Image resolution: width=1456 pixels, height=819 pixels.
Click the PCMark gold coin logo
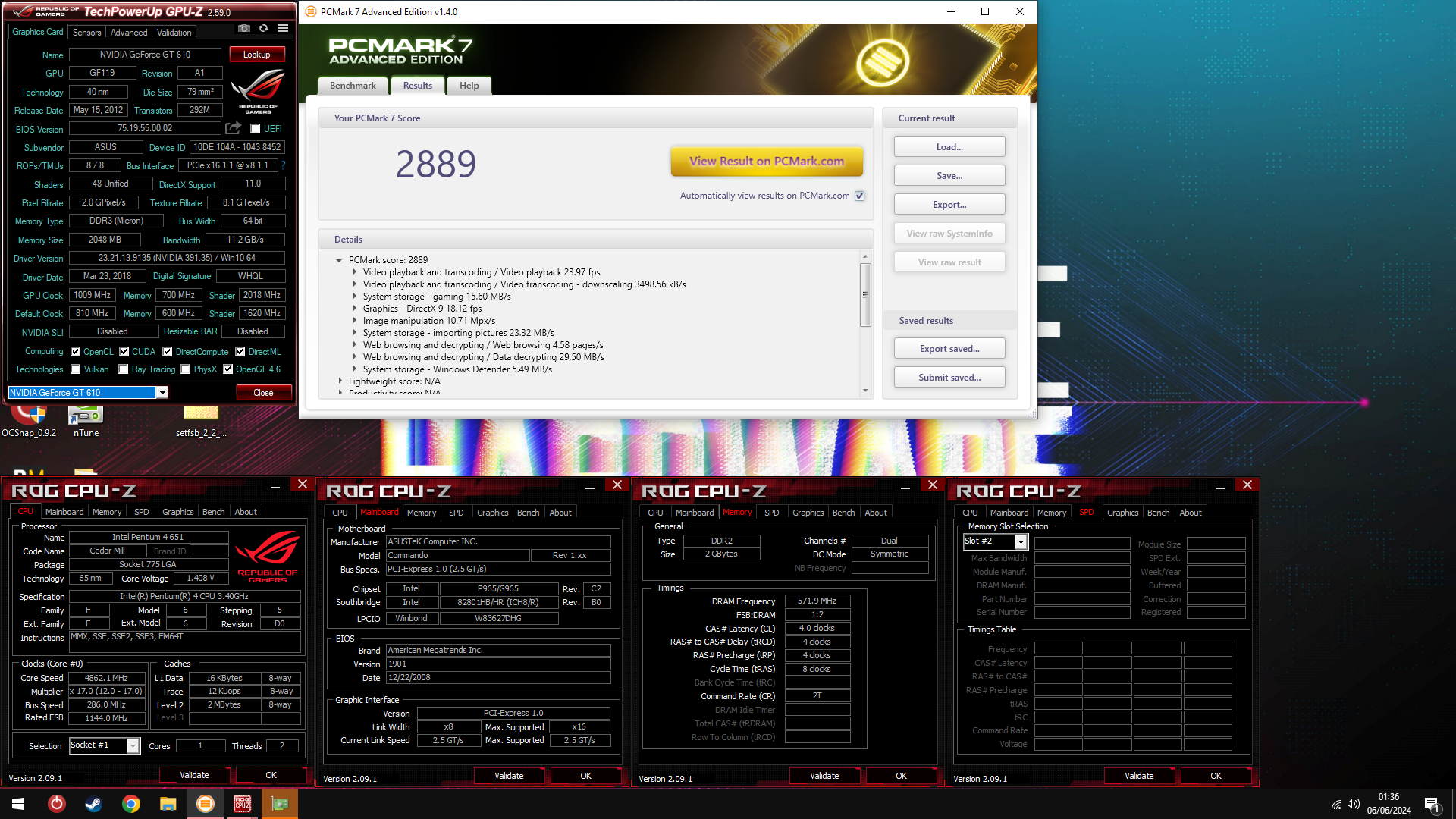[882, 62]
